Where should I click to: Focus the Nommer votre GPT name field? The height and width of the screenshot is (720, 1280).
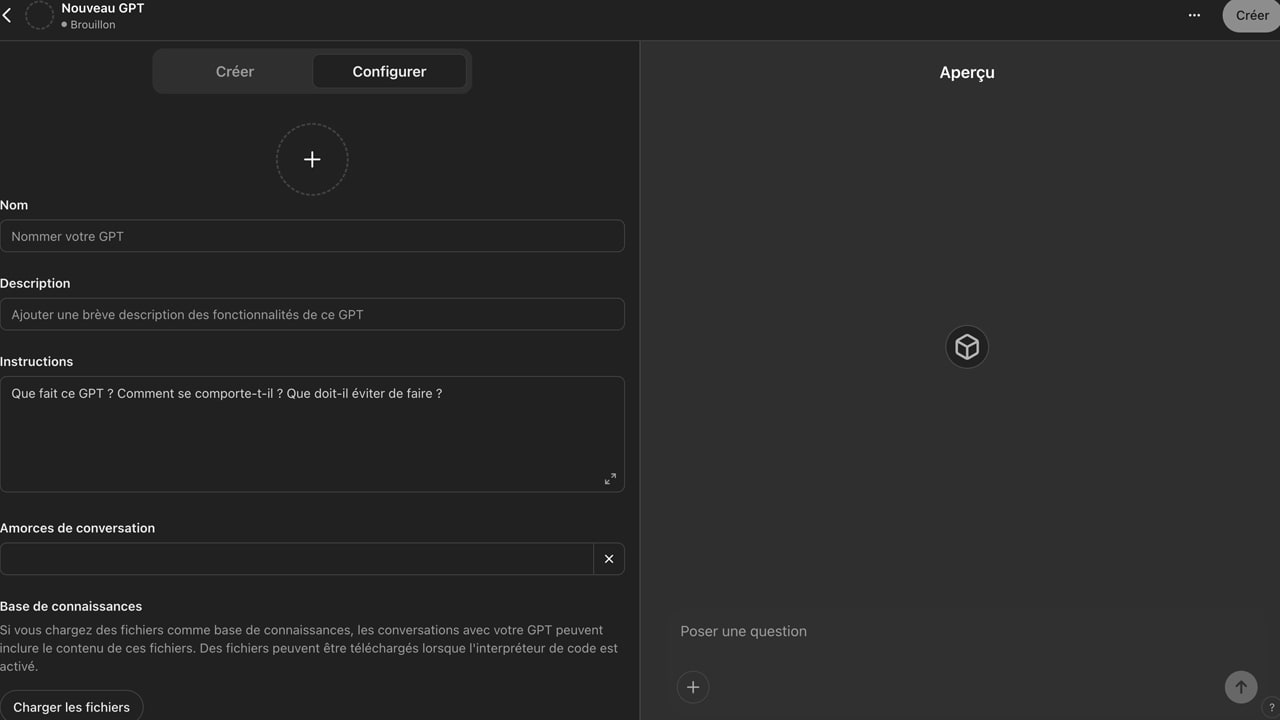pos(312,236)
